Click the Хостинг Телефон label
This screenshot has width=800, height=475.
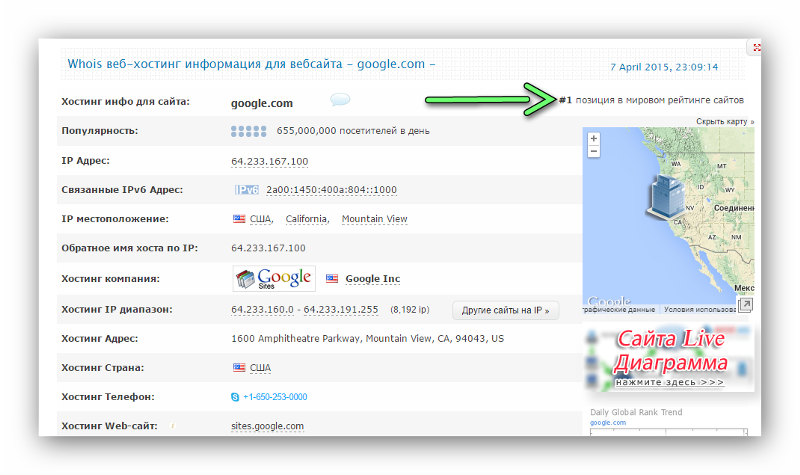point(108,396)
